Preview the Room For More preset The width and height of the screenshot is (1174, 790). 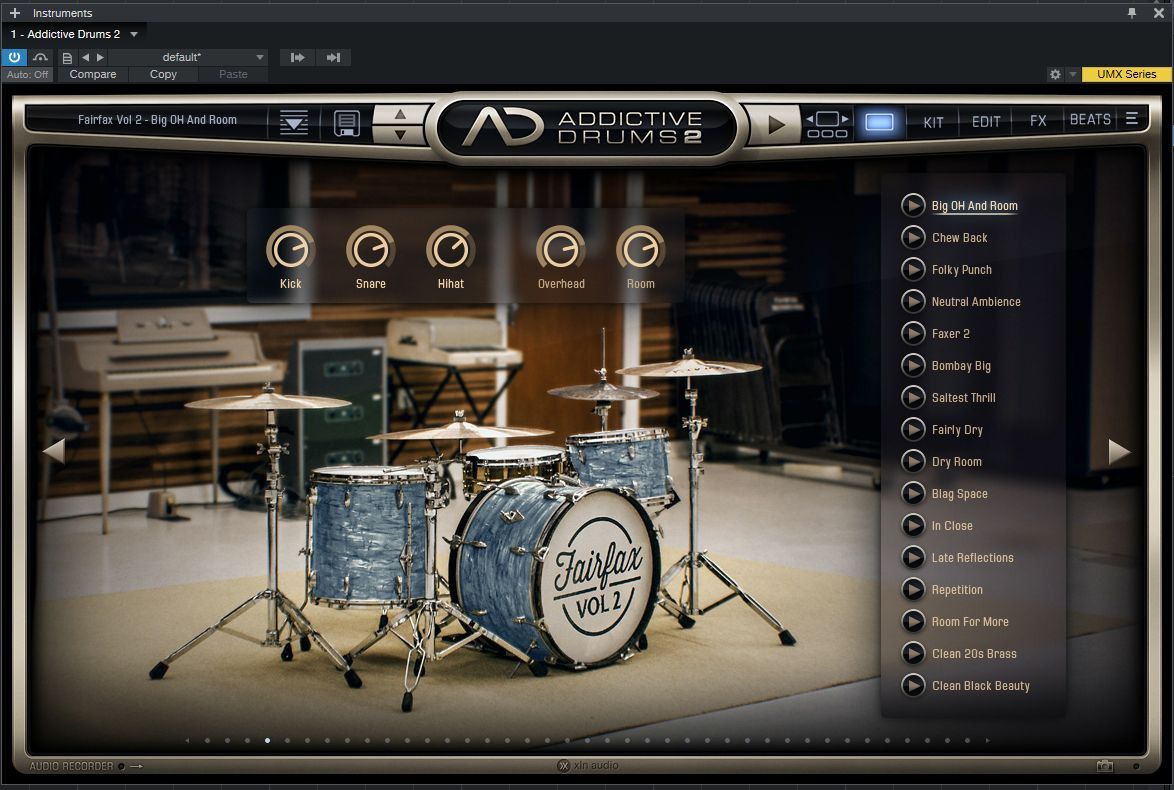[913, 622]
